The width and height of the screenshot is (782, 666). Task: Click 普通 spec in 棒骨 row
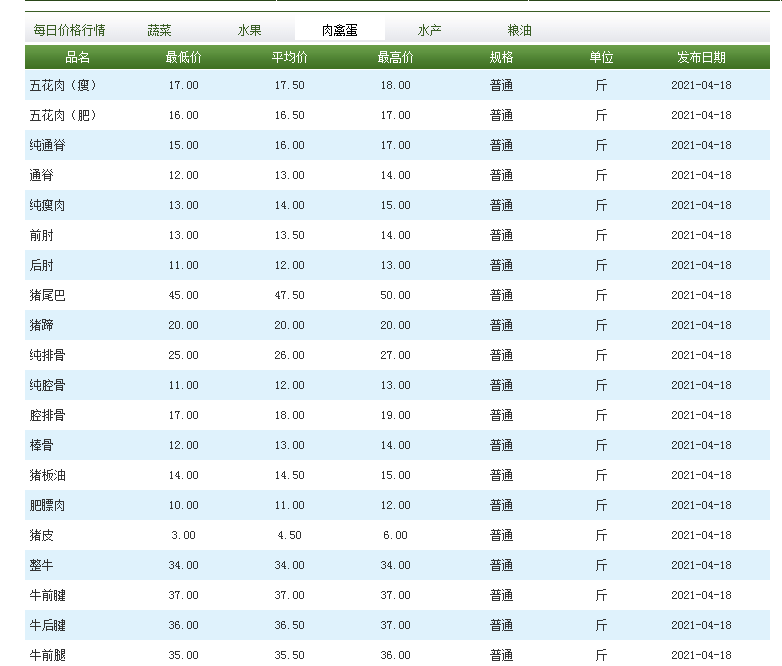tap(502, 445)
